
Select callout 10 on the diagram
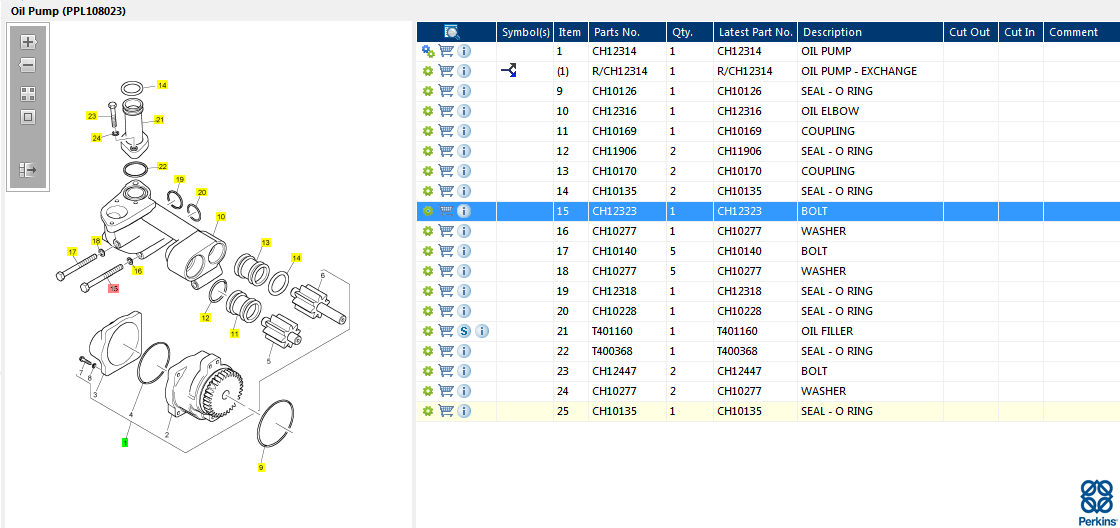coord(221,216)
